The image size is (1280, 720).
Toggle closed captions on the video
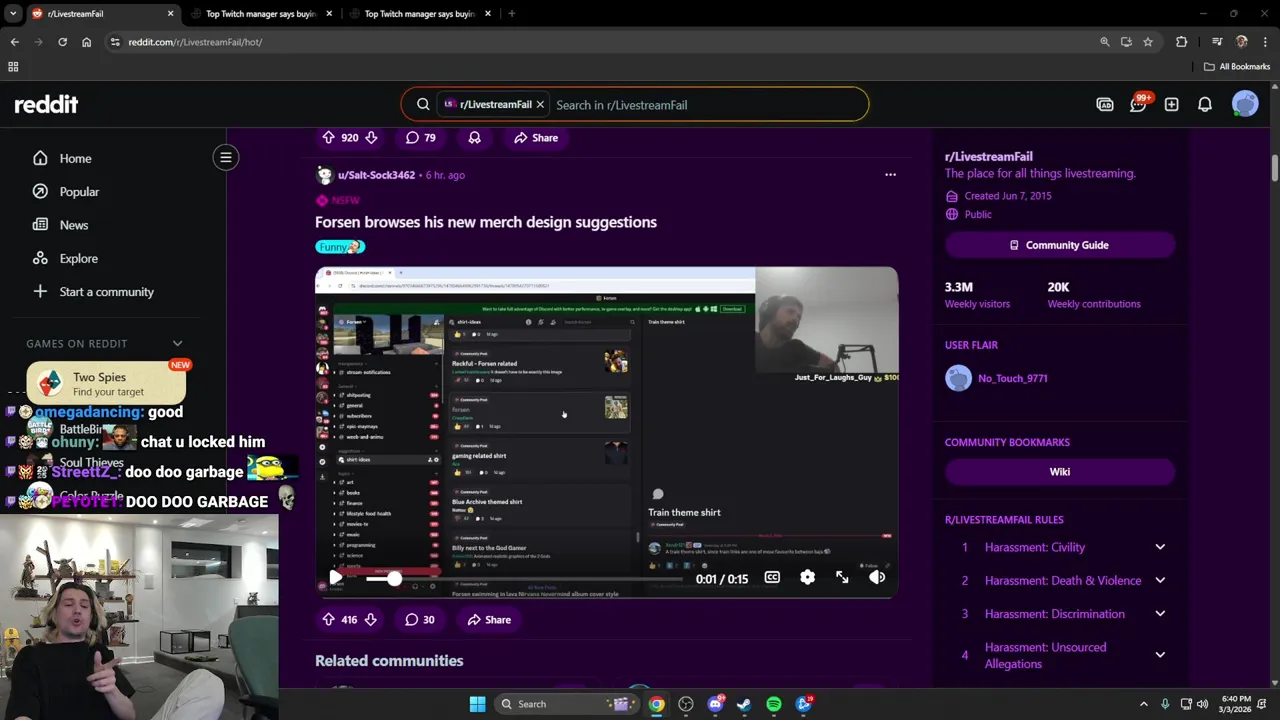[772, 578]
